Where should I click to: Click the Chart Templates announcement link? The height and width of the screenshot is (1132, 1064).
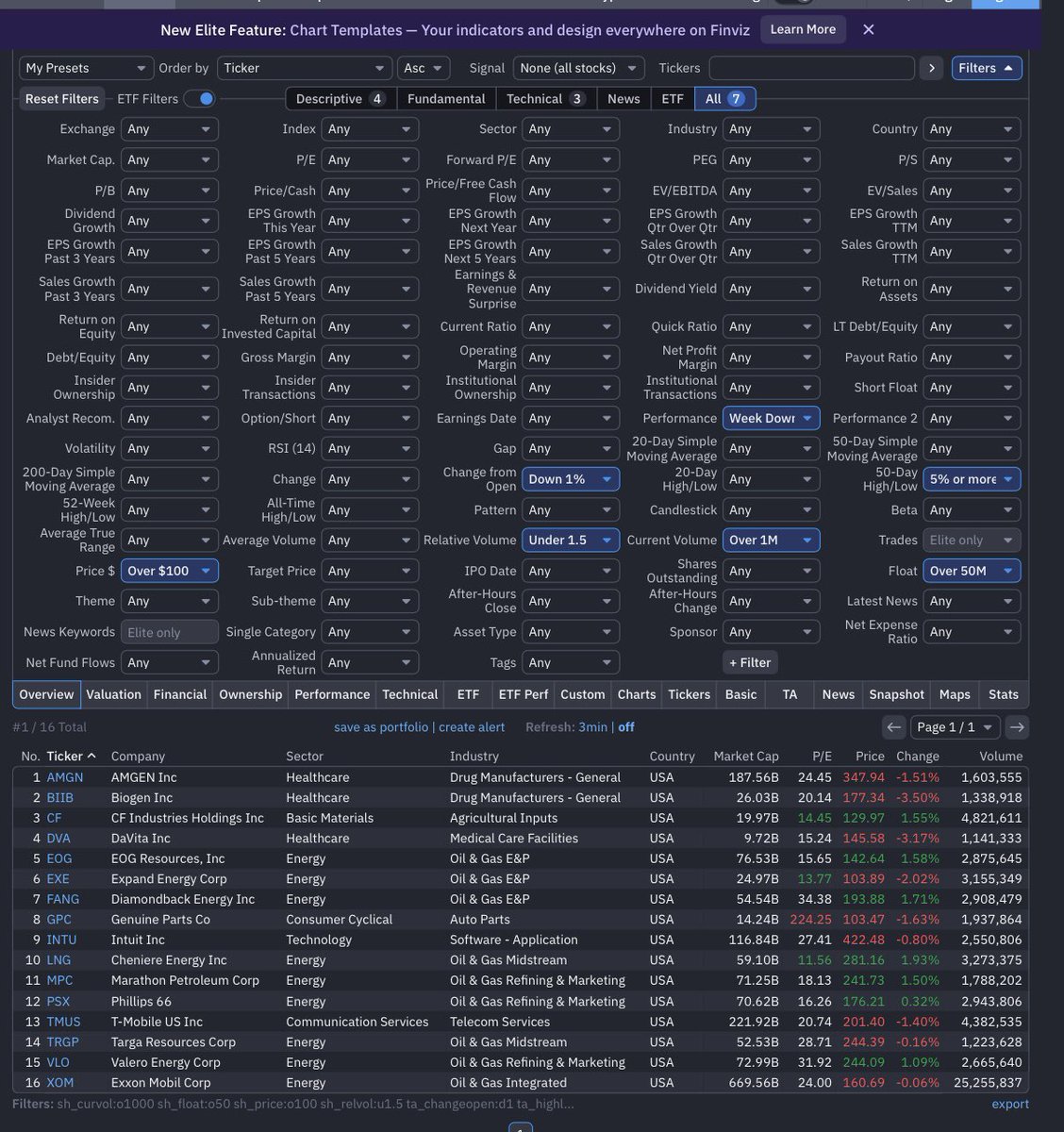coord(520,29)
